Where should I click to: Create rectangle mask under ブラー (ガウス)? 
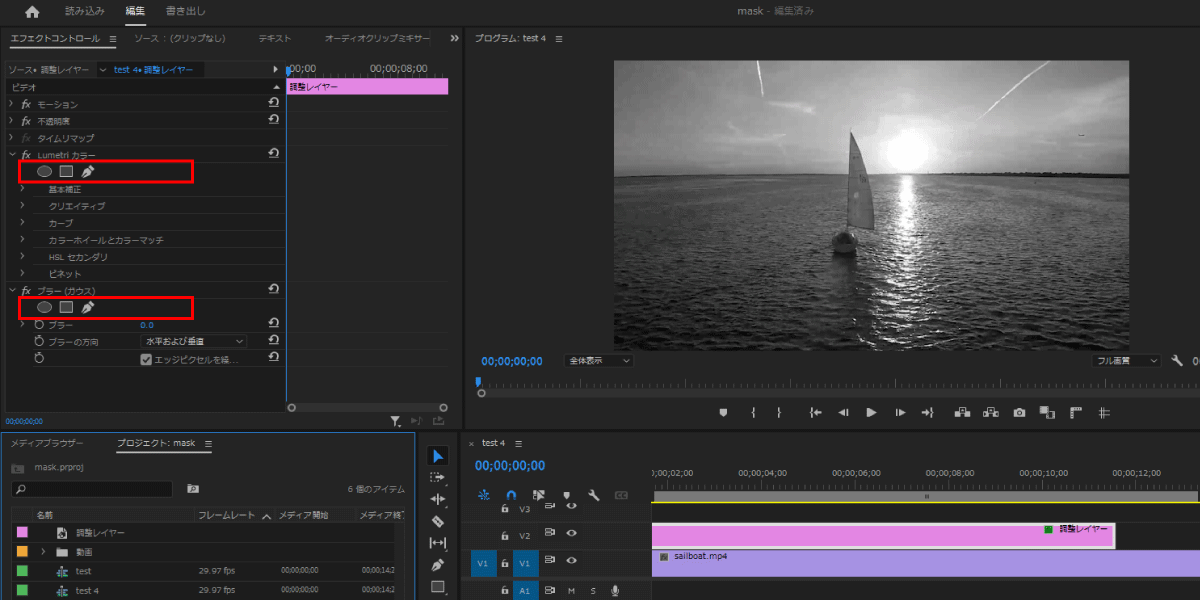[66, 307]
